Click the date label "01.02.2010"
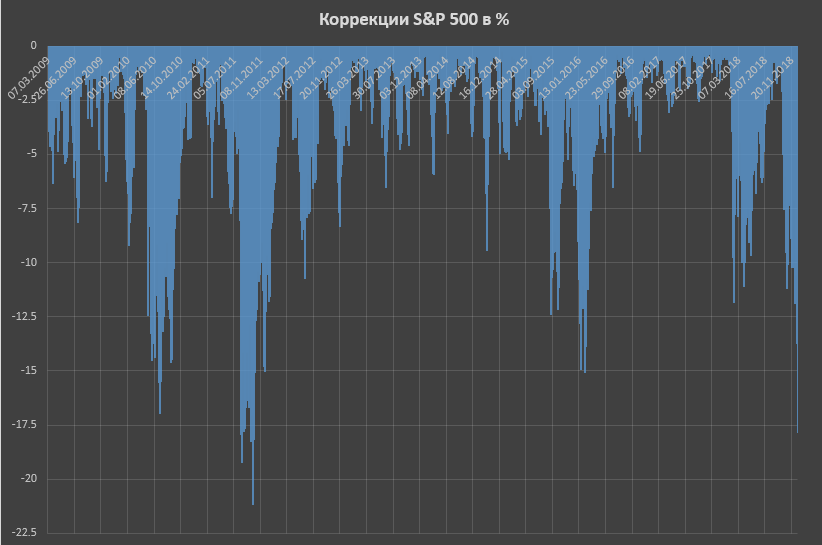822x545 pixels. [x=109, y=78]
